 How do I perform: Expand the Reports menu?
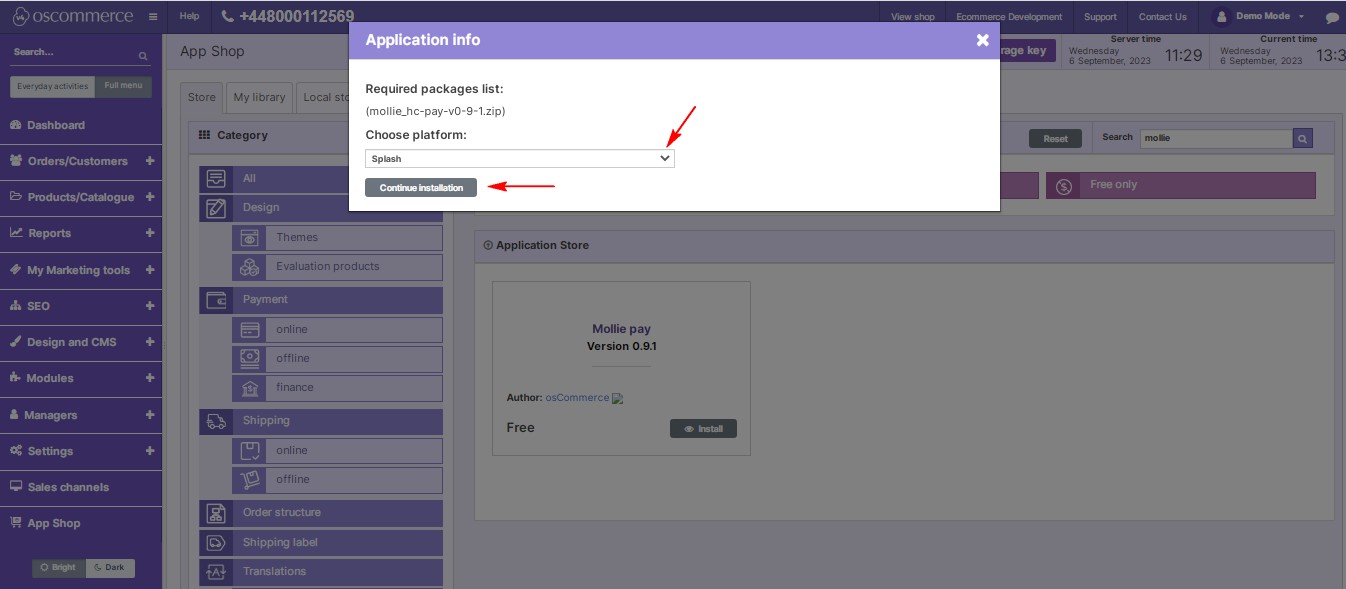pyautogui.click(x=150, y=233)
